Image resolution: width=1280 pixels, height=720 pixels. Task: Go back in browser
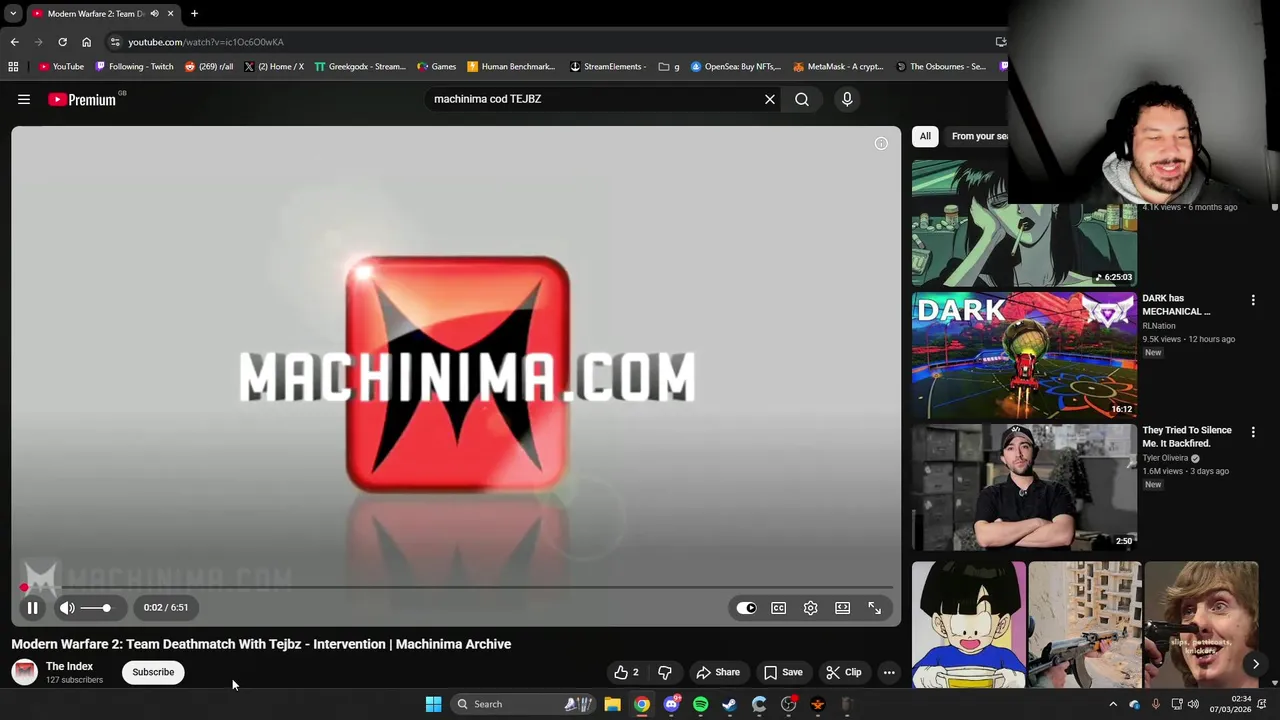14,42
